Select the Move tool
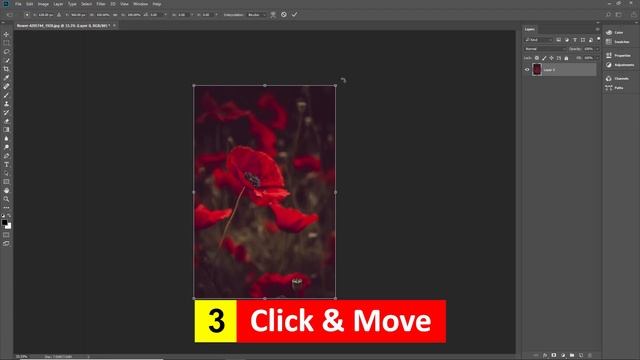This screenshot has width=640, height=360. [6, 34]
